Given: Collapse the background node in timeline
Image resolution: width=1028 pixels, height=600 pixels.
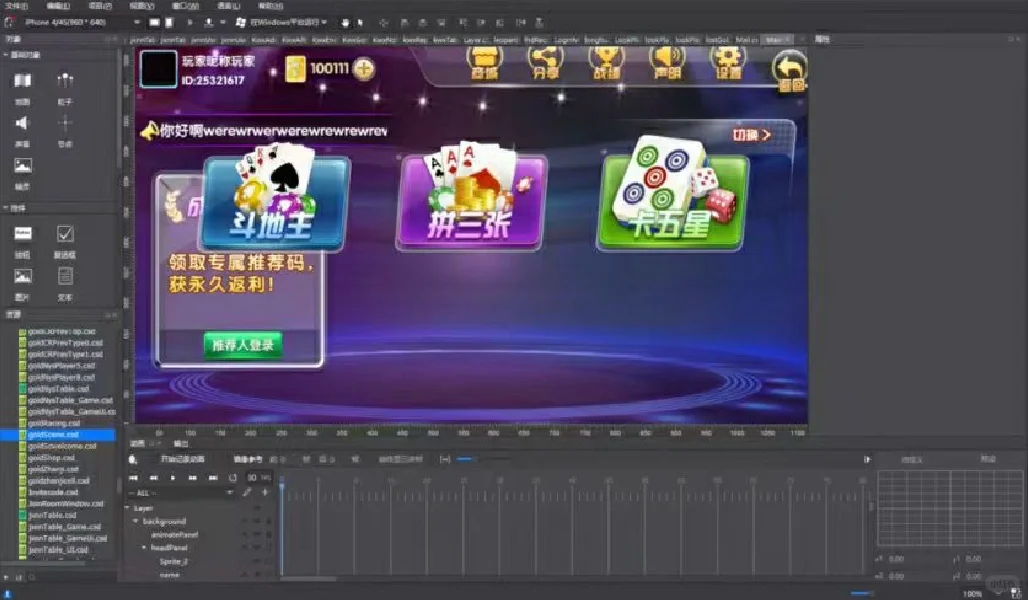Looking at the screenshot, I should (136, 521).
